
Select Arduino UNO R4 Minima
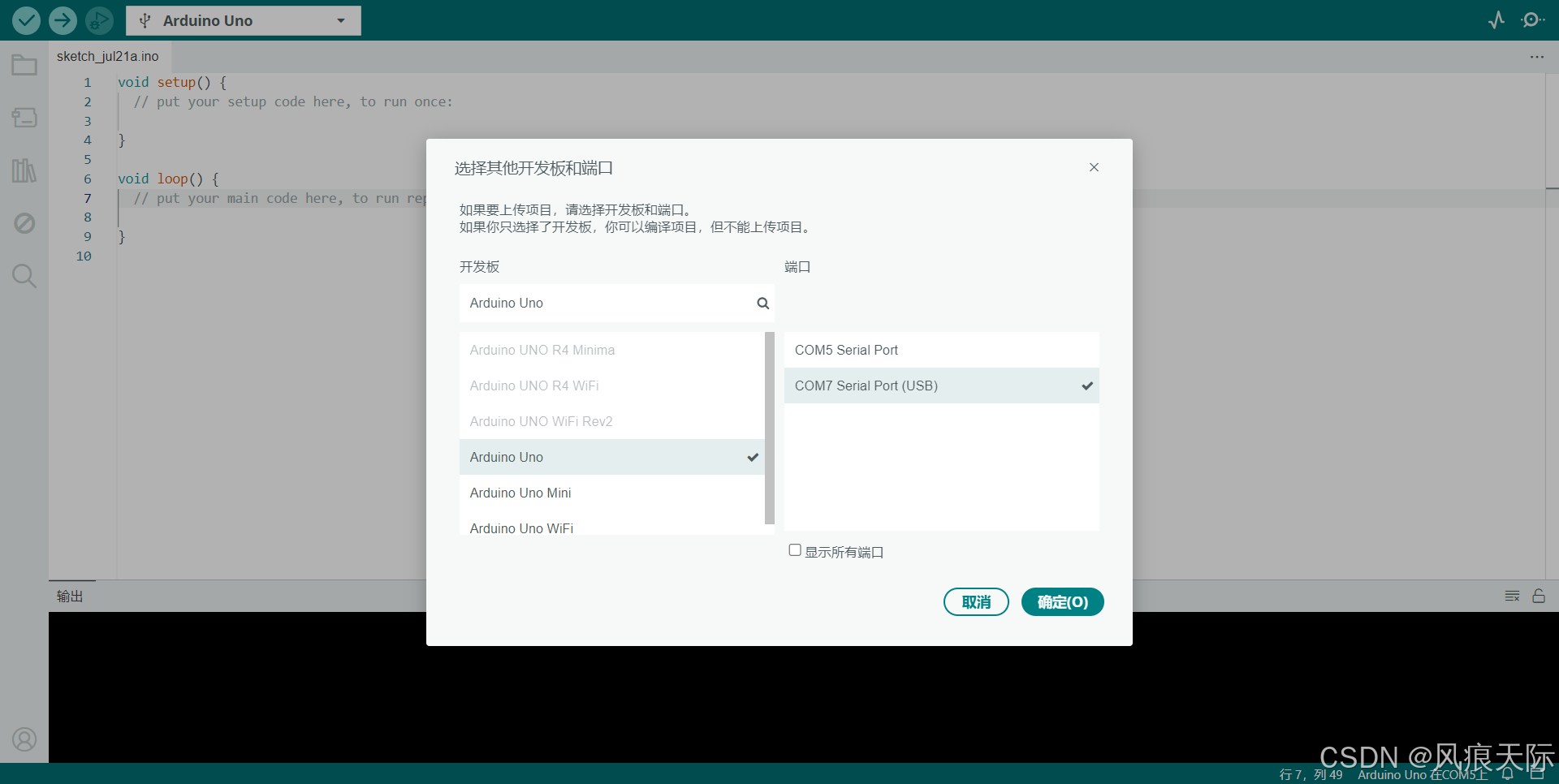point(612,350)
